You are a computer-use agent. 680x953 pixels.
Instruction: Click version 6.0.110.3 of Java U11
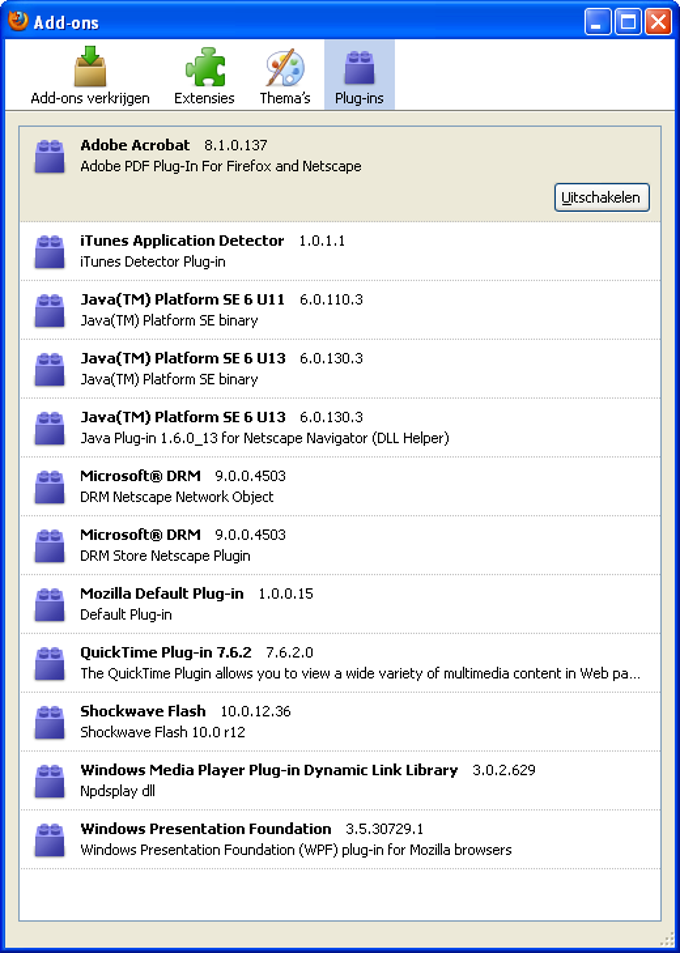pyautogui.click(x=331, y=300)
